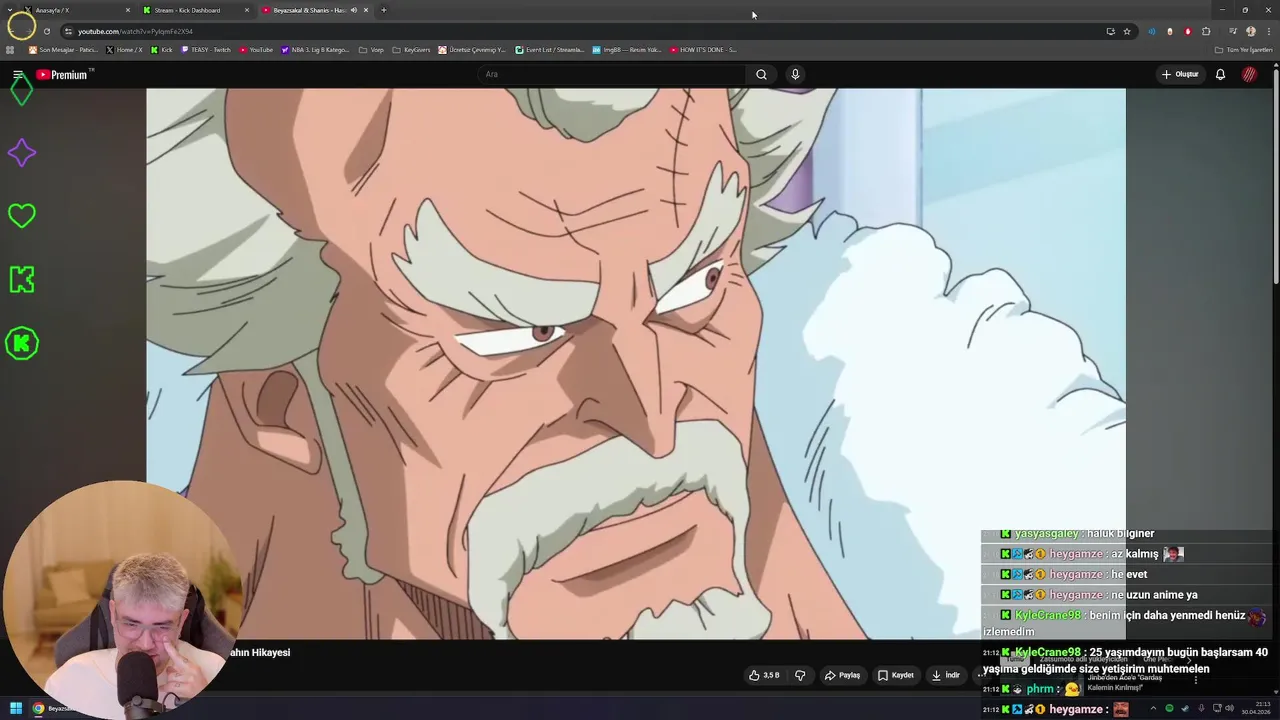Open the Spotify tray icon
1280x720 pixels.
[x=1169, y=708]
